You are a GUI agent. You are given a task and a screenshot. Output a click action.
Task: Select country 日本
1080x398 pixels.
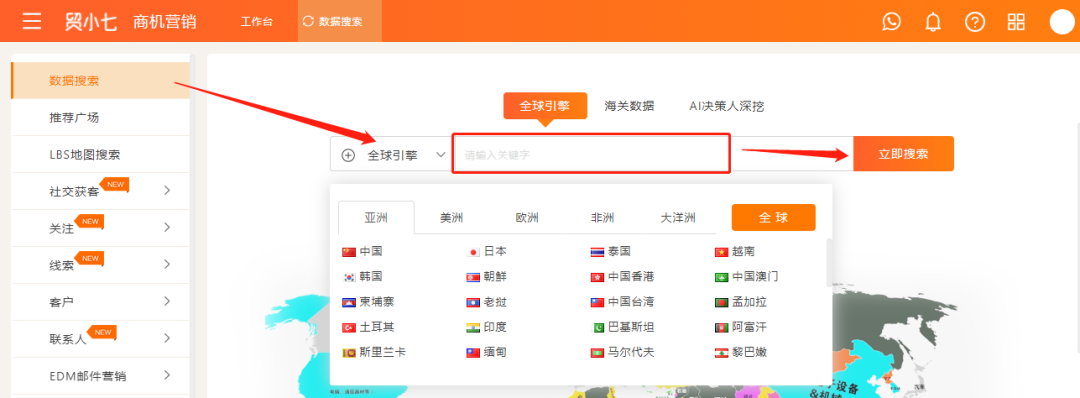pyautogui.click(x=486, y=251)
